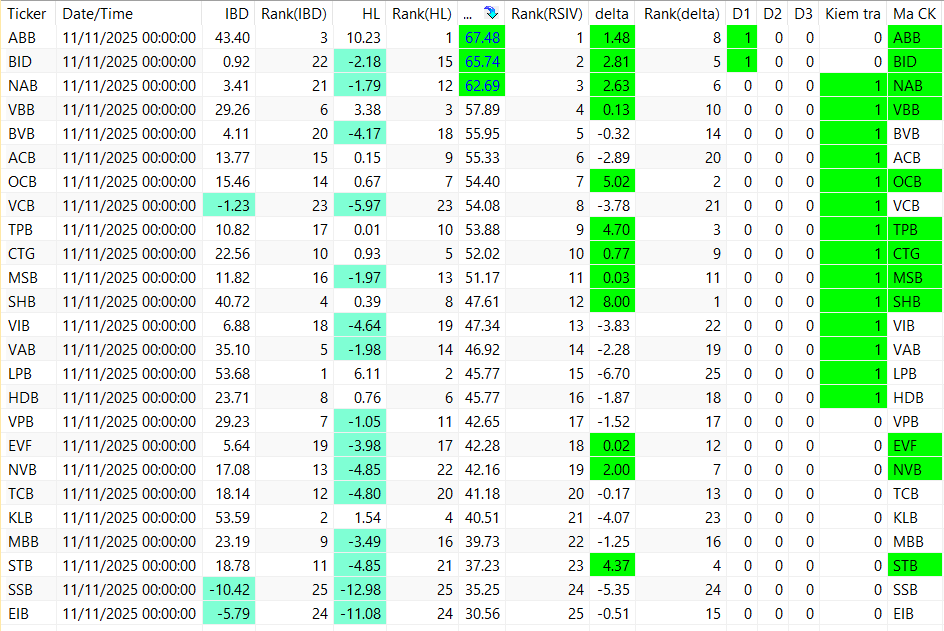The height and width of the screenshot is (631, 944).
Task: Click delta value 8.00 in the SHB row
Action: 612,302
